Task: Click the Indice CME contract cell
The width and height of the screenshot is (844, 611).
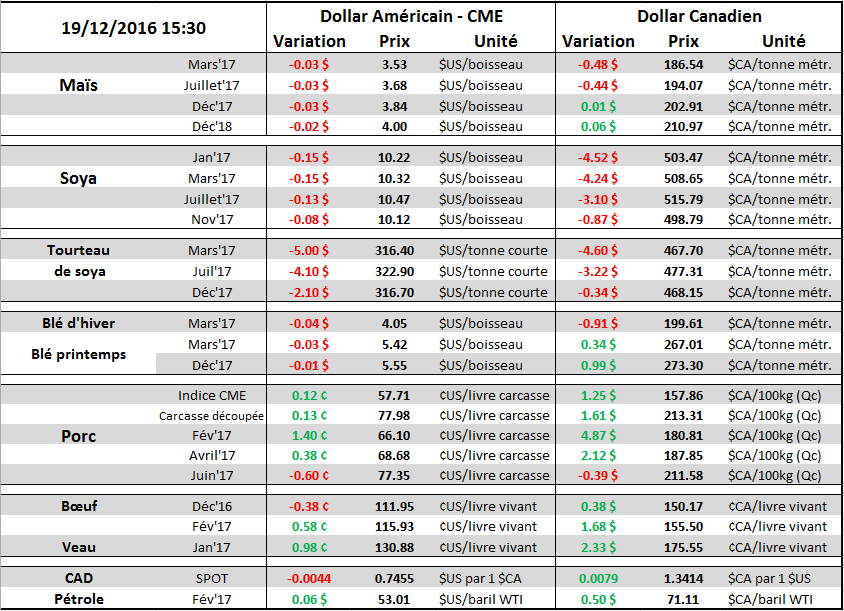Action: [211, 395]
